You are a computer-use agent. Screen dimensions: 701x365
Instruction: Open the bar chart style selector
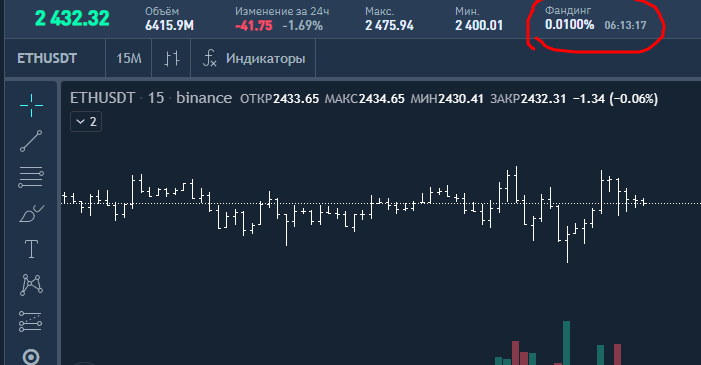(x=172, y=58)
